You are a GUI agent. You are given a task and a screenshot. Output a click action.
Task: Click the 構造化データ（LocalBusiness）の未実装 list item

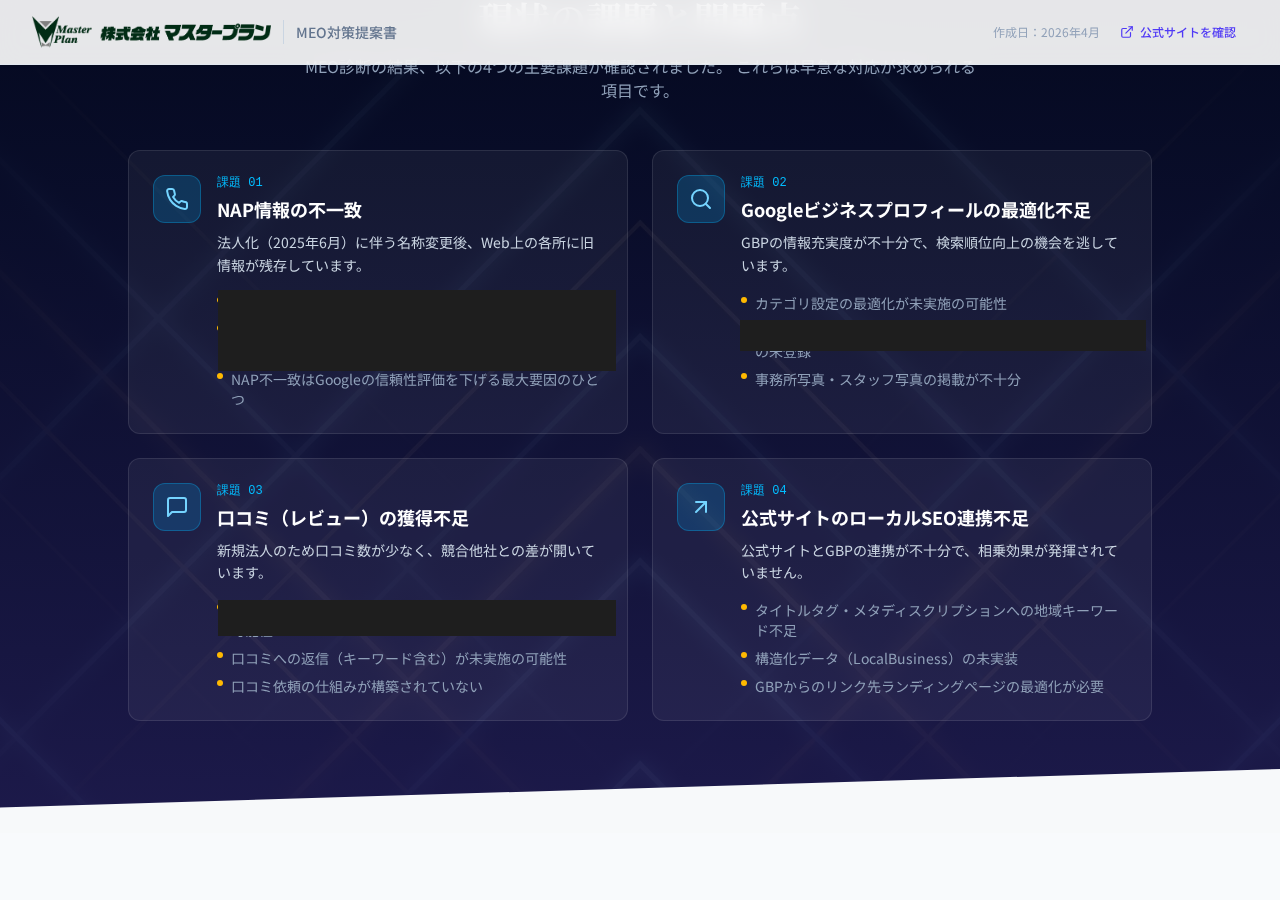[x=886, y=658]
